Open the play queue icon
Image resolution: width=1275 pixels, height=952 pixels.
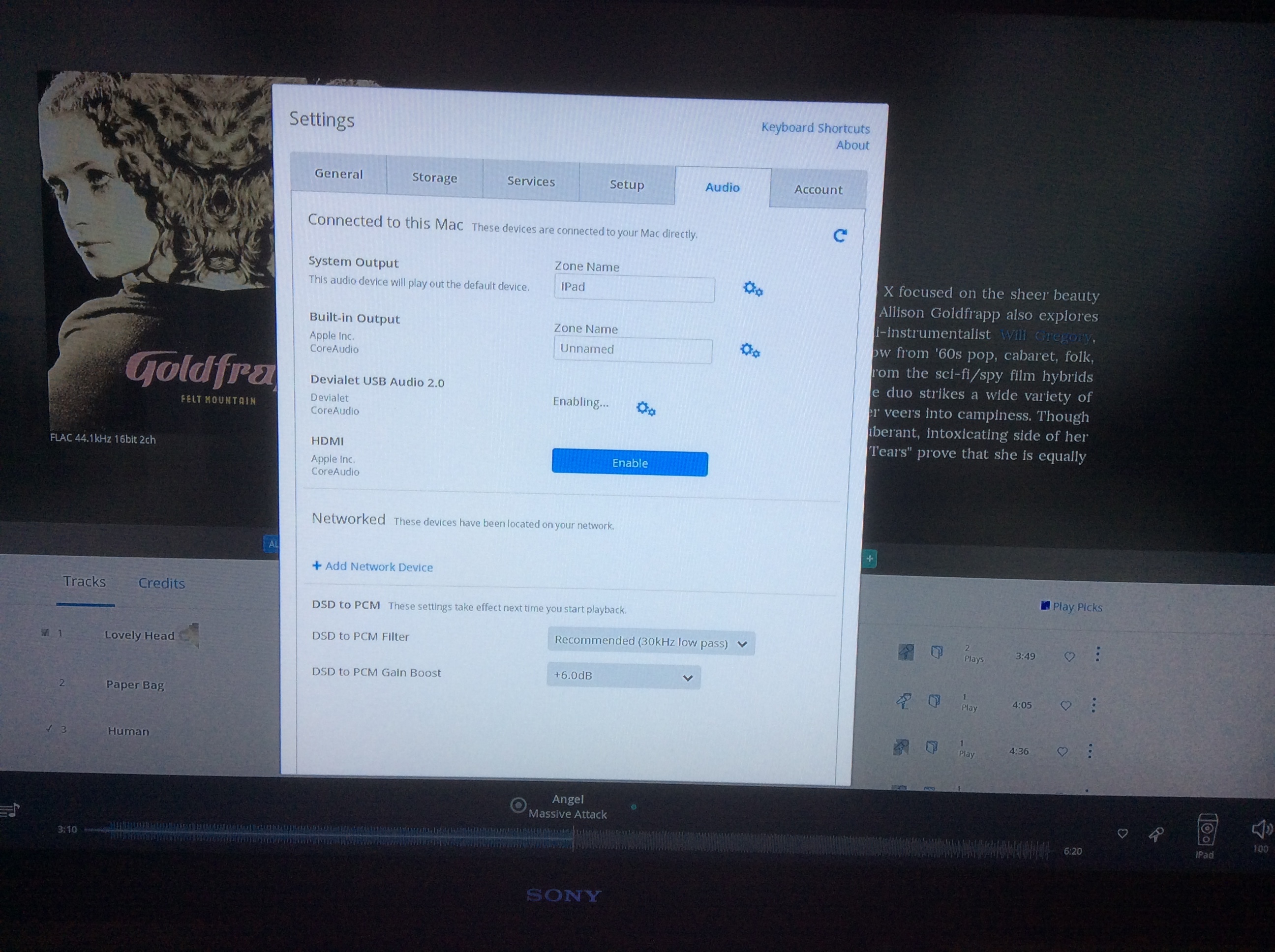[x=10, y=810]
